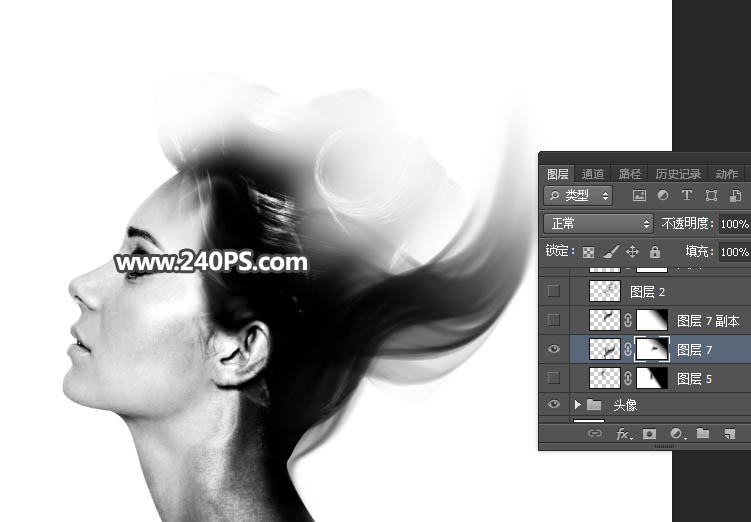Screen dimensions: 751x522
Task: Click the 图层 2 layer name
Action: [647, 292]
